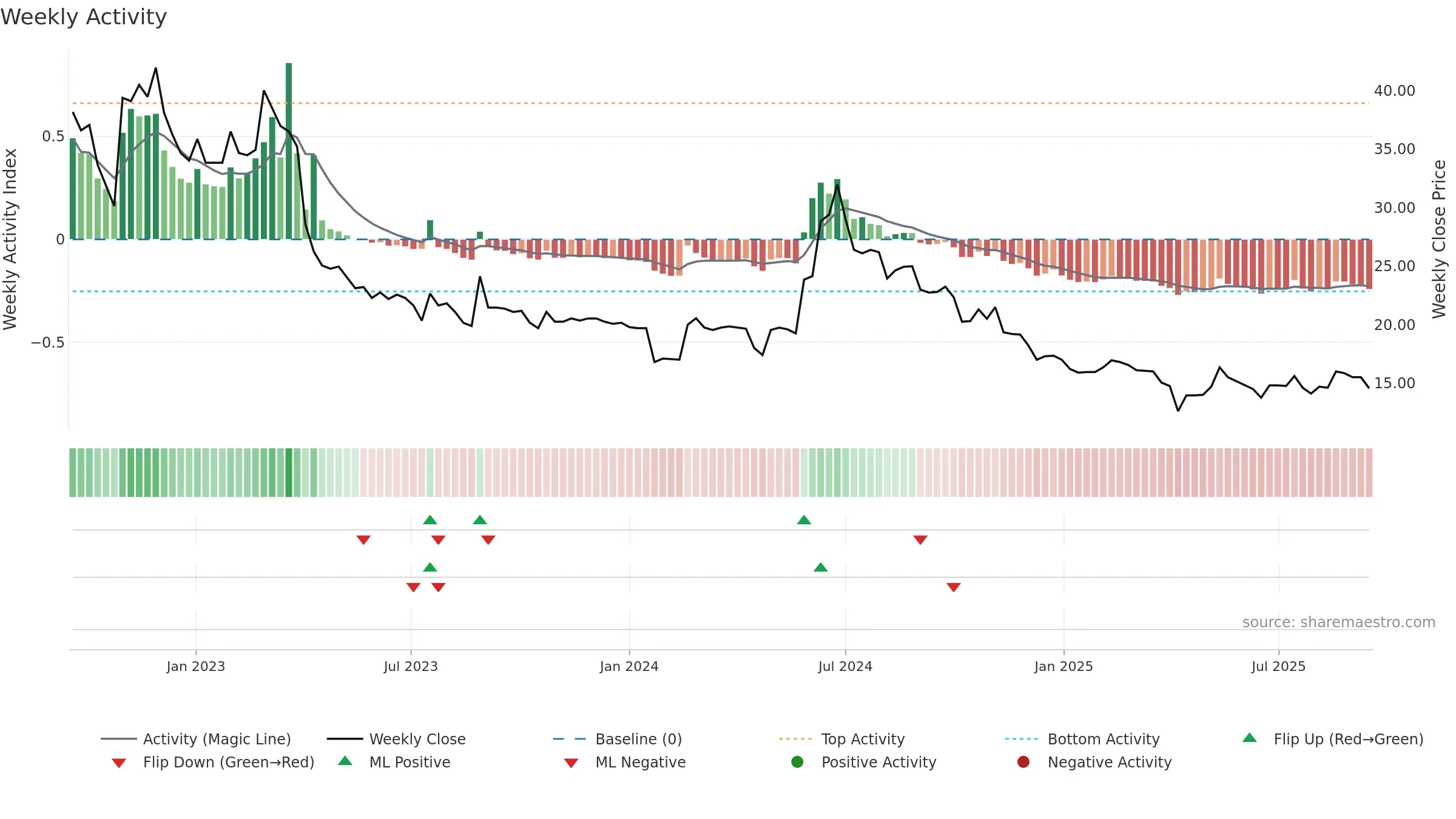
Task: Click the ML positive marker in June 2024
Action: 821,567
